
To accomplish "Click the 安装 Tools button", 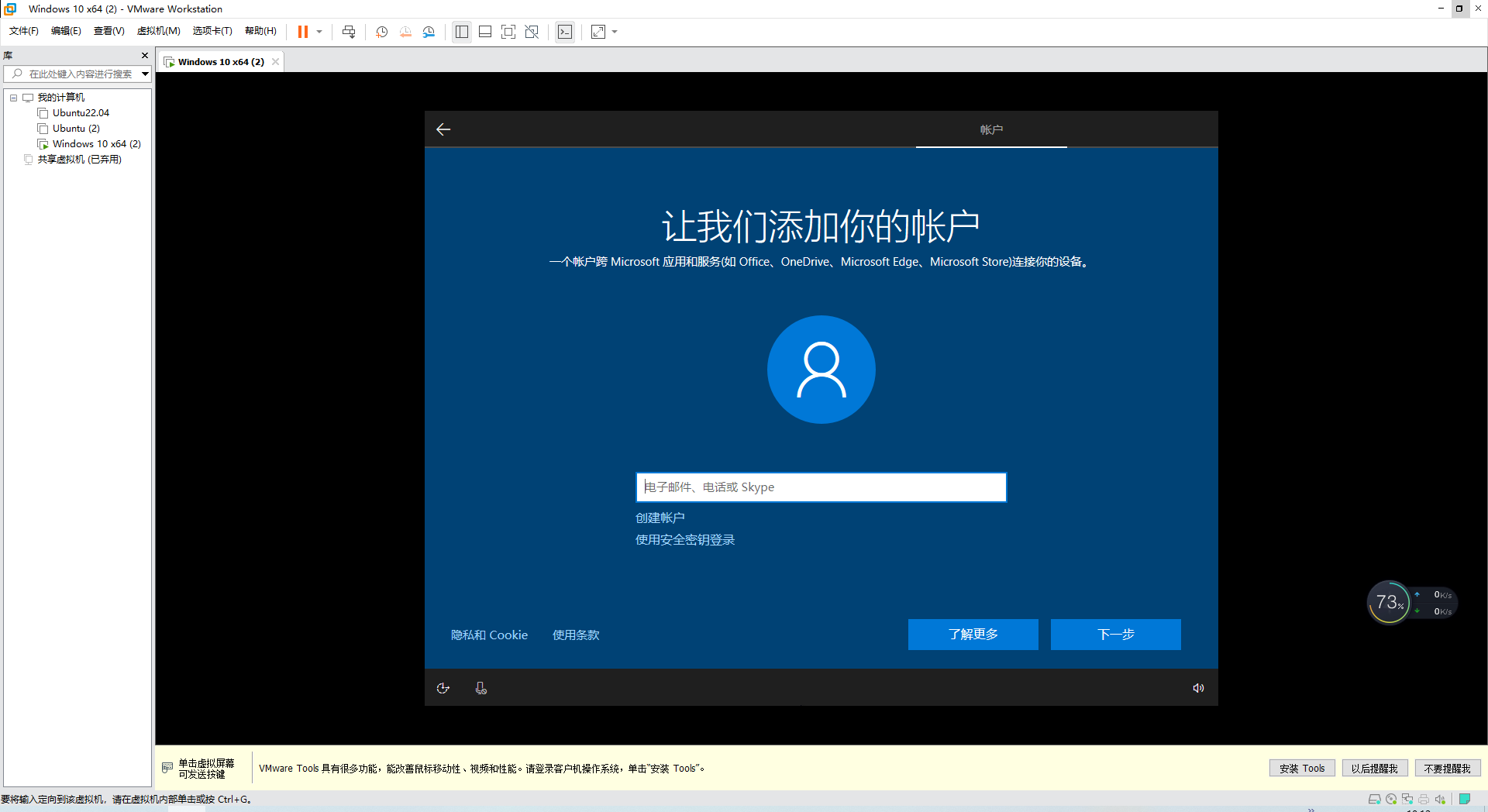I will tap(1302, 769).
